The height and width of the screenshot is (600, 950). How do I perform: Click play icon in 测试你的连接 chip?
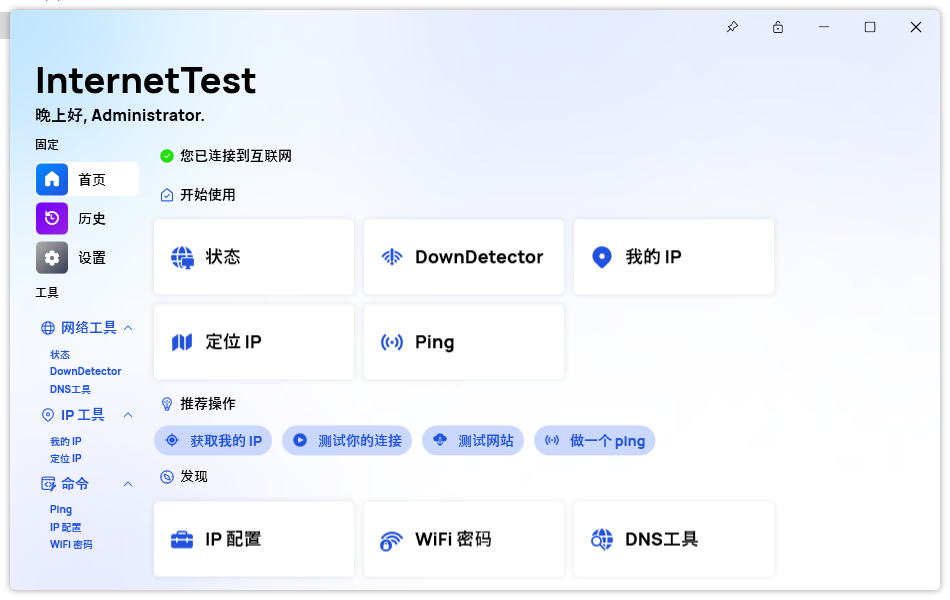point(300,441)
